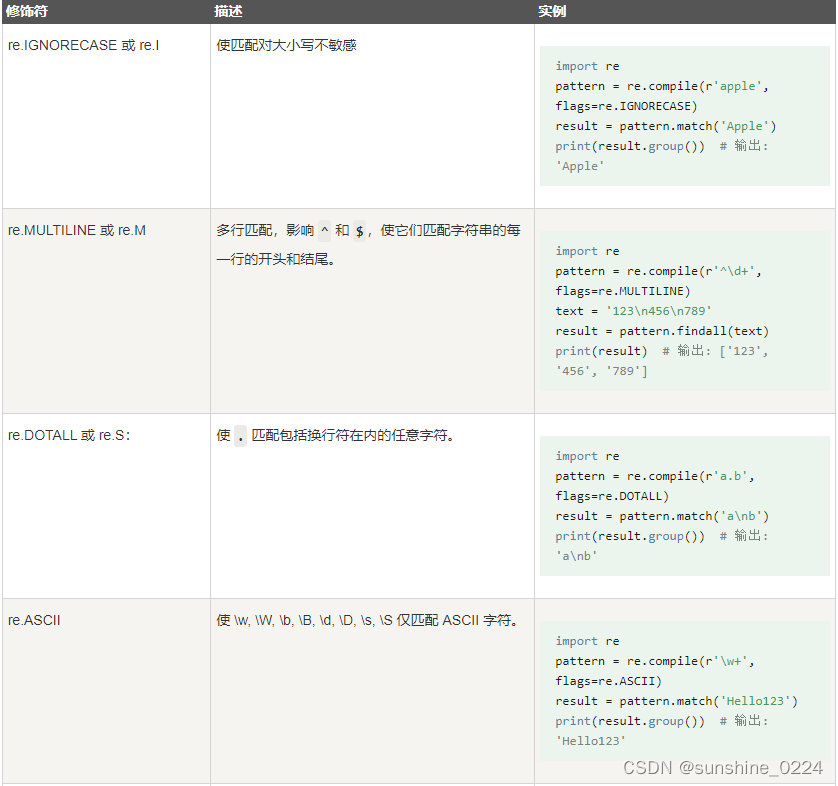Viewport: 838px width, 786px height.
Task: Click the IGNORECASE example code block
Action: (685, 115)
